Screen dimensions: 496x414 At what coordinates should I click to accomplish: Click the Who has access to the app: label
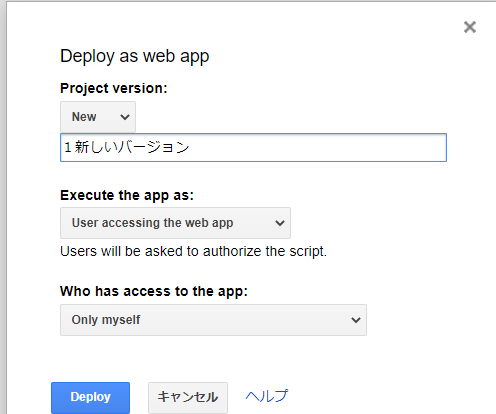coord(154,291)
